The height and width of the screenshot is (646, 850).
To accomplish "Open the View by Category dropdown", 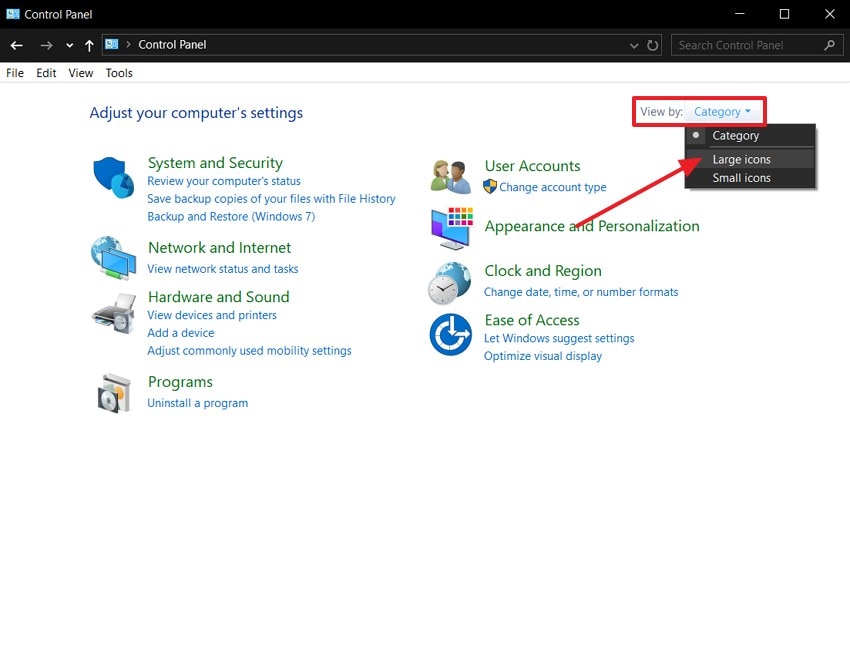I will coord(722,112).
